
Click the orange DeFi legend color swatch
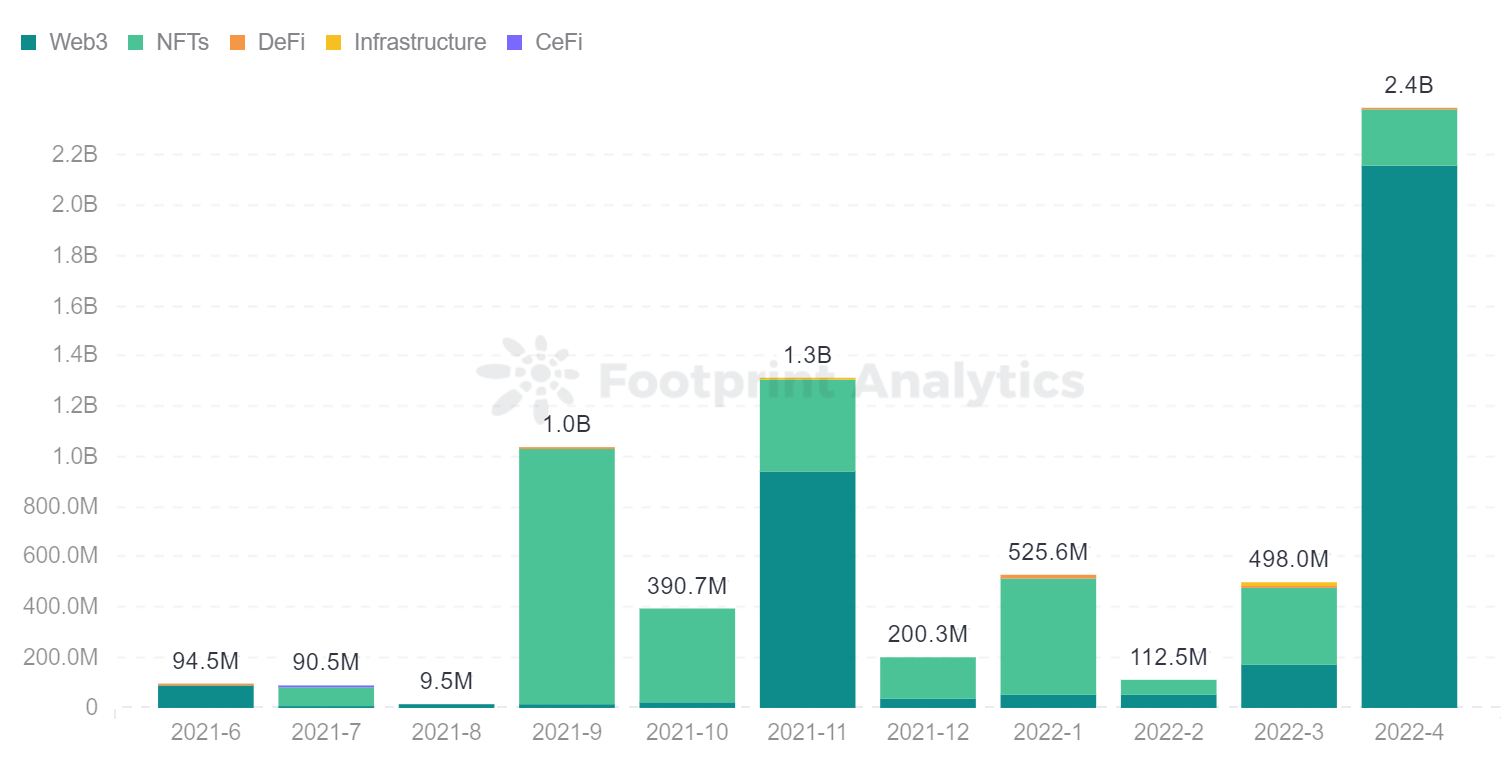tap(238, 42)
